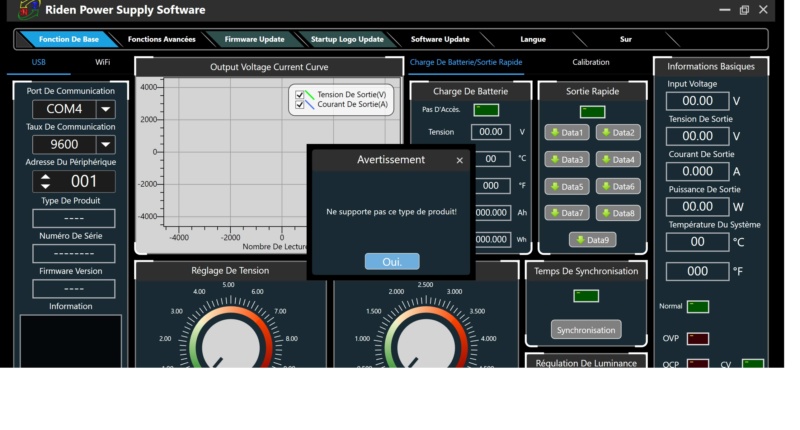Load preset Data2 in Sortie Rapide

pyautogui.click(x=618, y=133)
